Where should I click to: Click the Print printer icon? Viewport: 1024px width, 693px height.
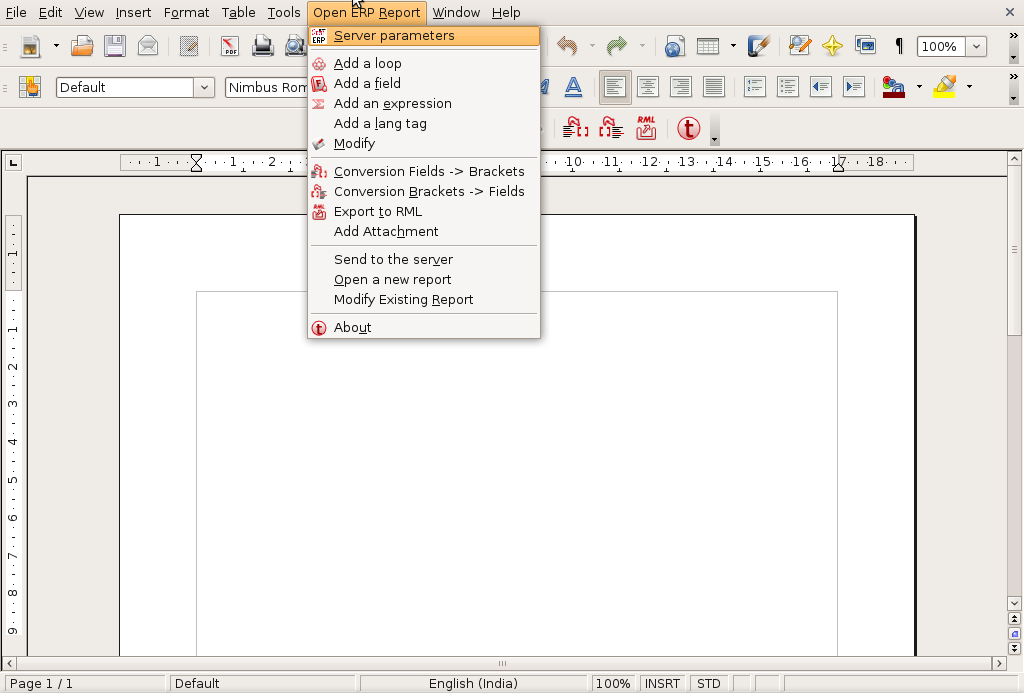pyautogui.click(x=263, y=46)
